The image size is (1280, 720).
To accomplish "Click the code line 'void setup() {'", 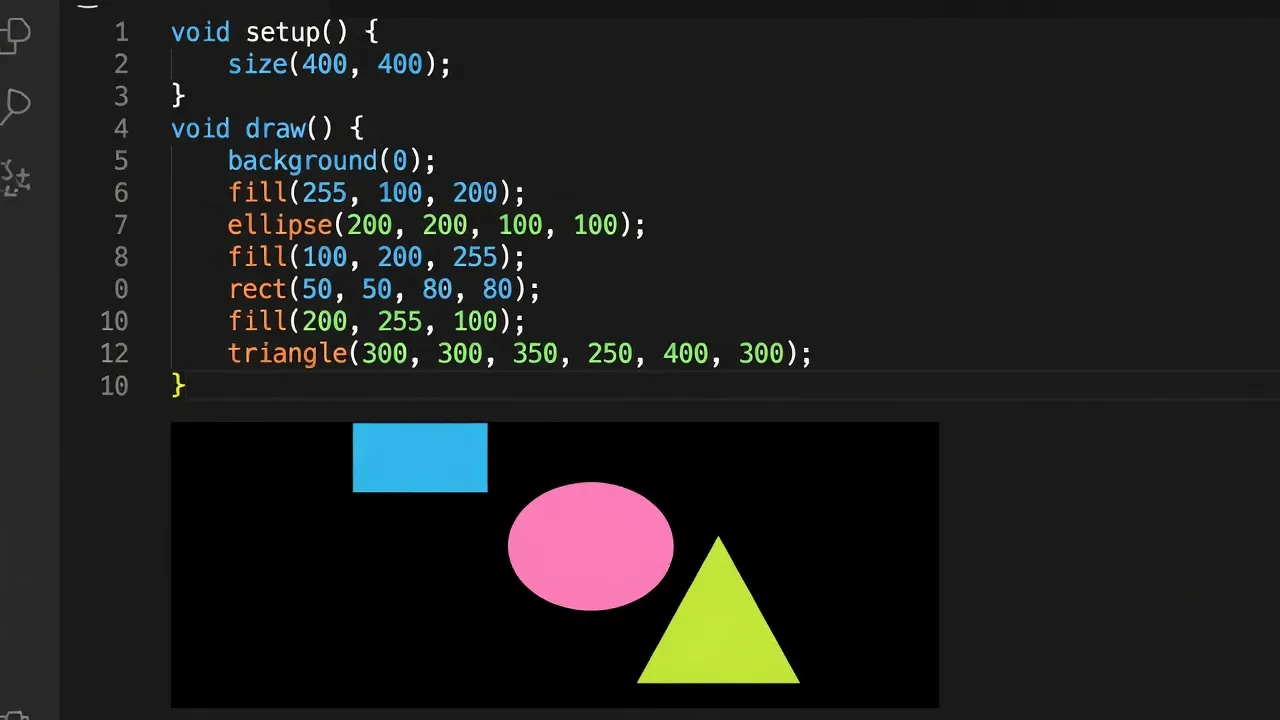I will (x=275, y=32).
